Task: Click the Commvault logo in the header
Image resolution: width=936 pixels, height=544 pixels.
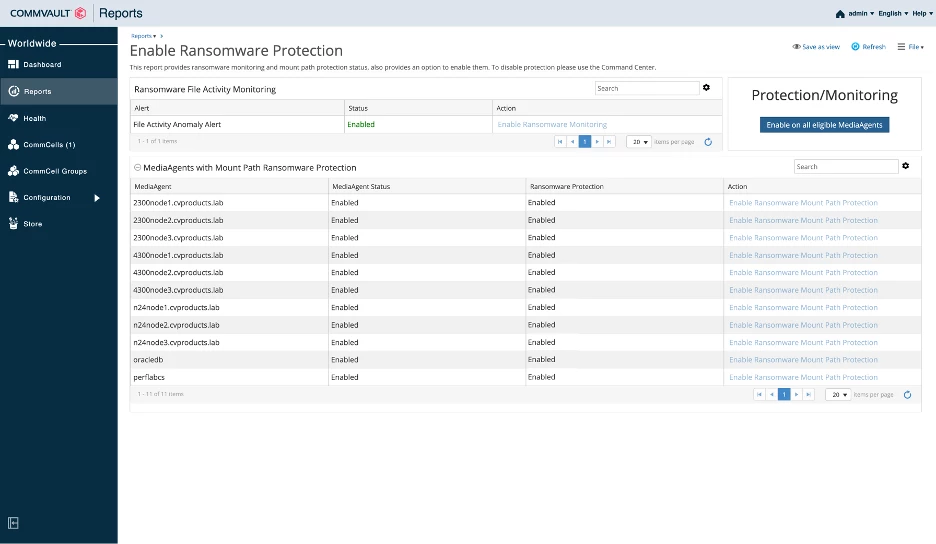Action: [x=48, y=13]
